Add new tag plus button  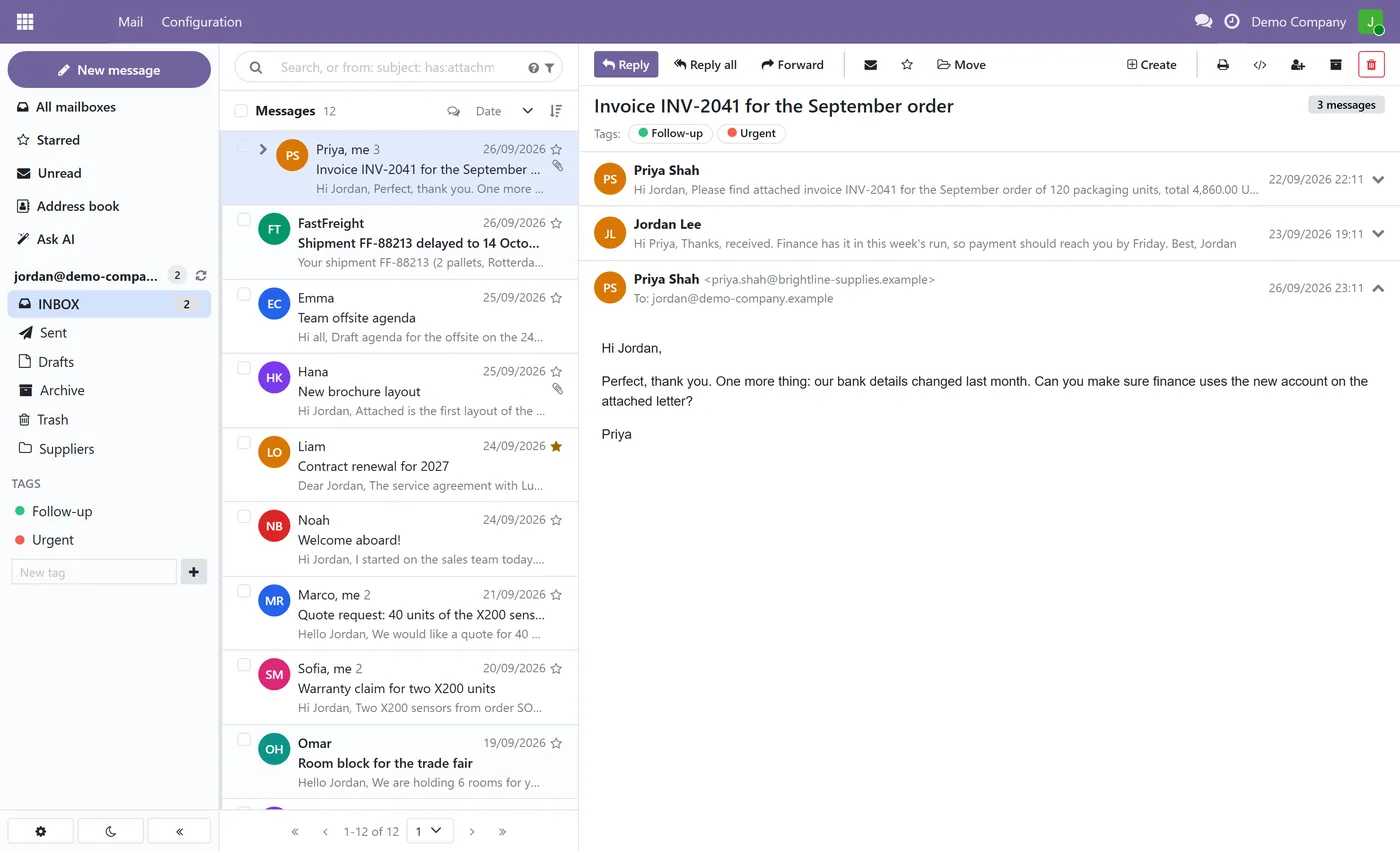point(193,572)
